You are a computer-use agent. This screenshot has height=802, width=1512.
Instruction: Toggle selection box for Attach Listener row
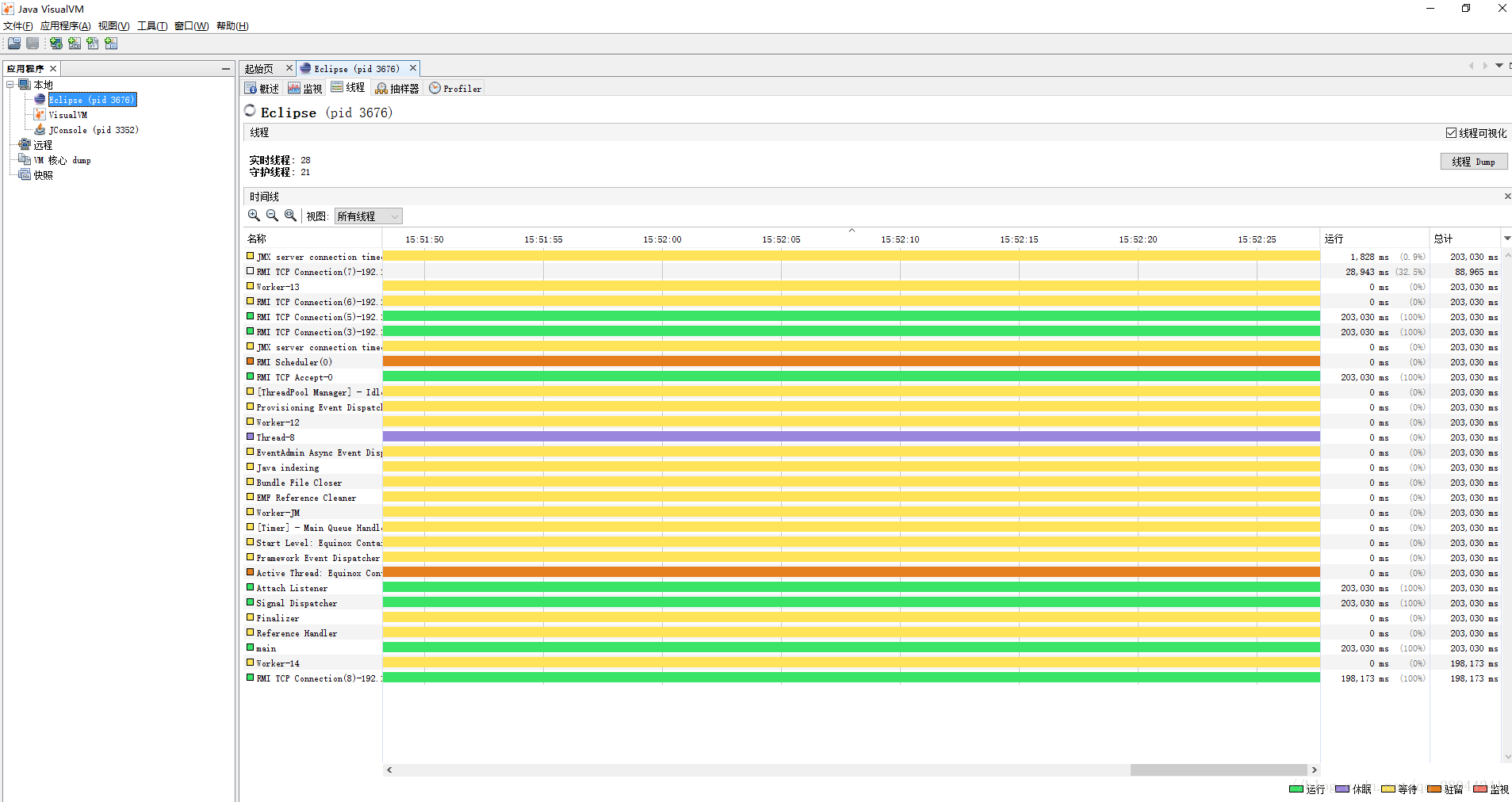tap(251, 587)
